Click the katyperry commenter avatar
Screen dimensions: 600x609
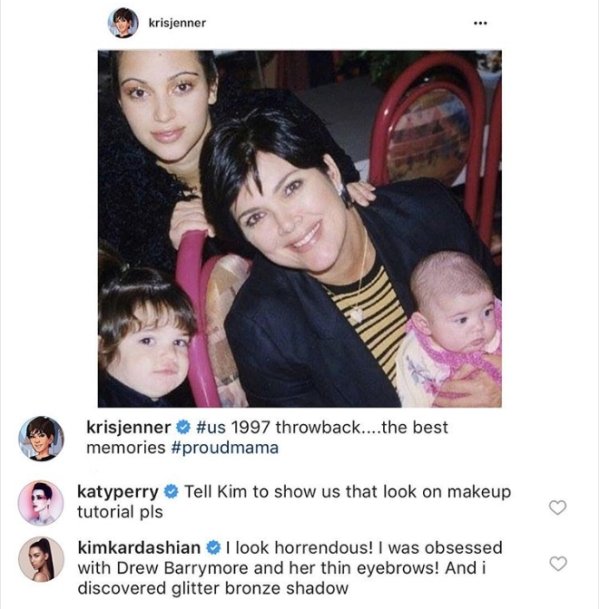pos(41,501)
